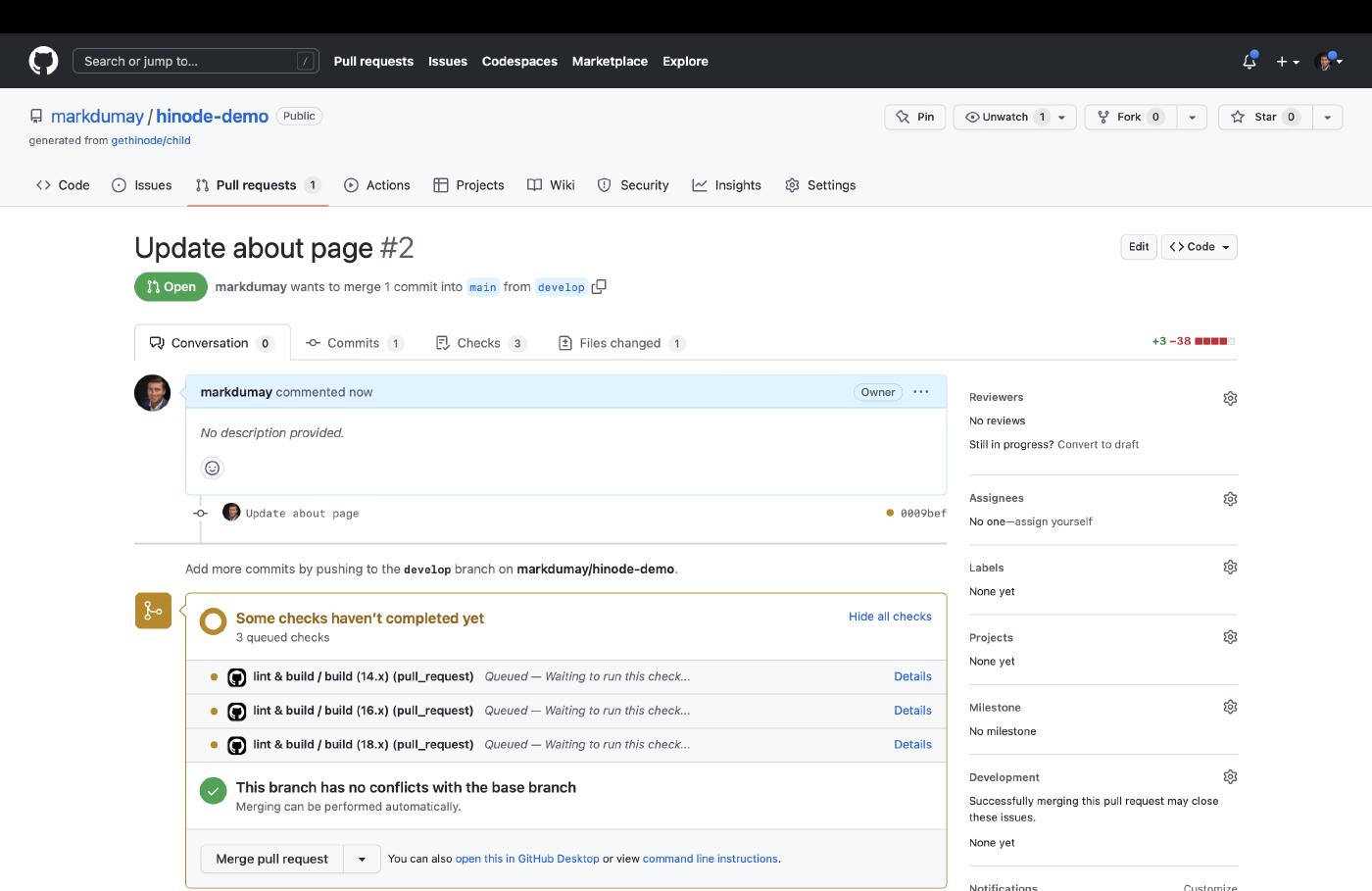Screen dimensions: 1372x891
Task: Expand the Star lists dropdown arrow
Action: click(x=1327, y=117)
